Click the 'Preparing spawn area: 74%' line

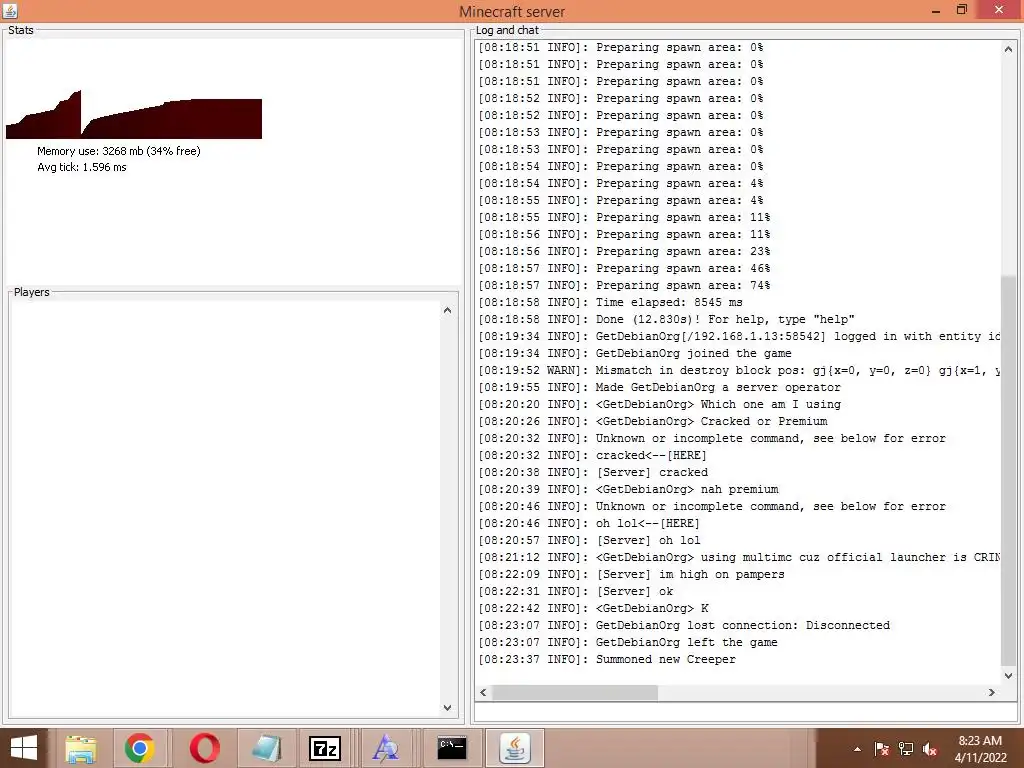tap(624, 285)
